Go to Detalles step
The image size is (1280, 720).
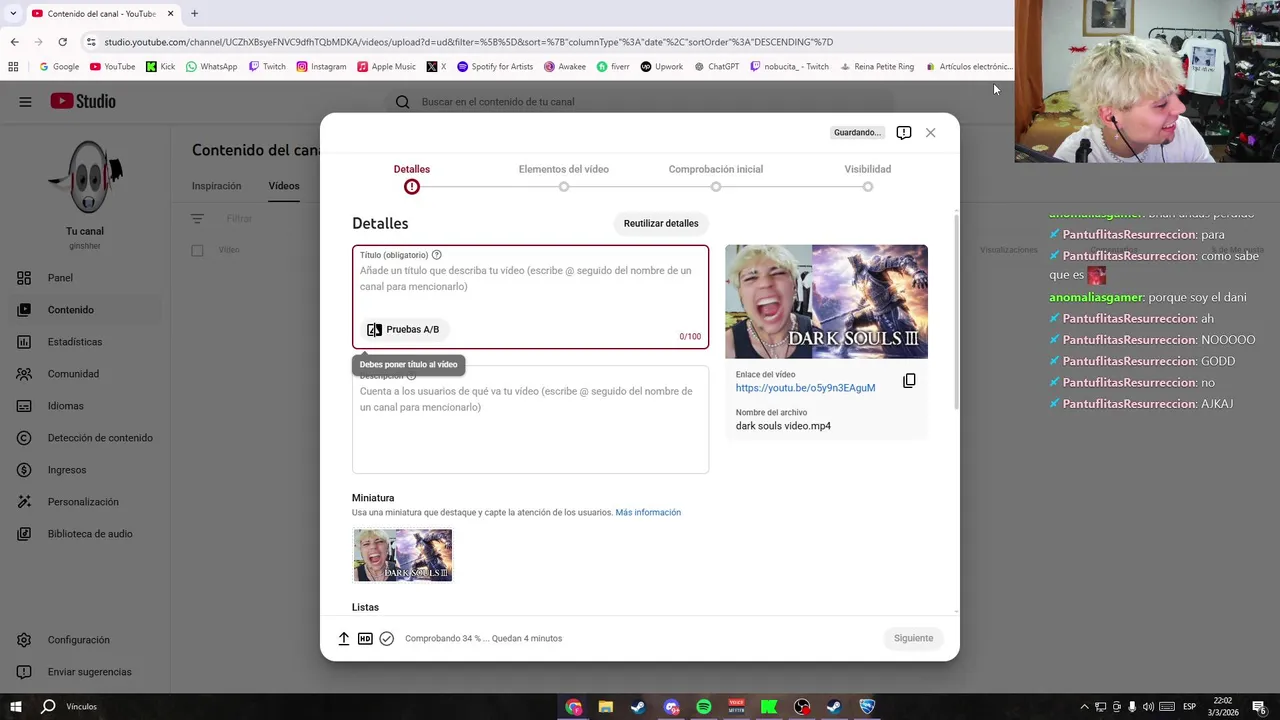tap(412, 178)
